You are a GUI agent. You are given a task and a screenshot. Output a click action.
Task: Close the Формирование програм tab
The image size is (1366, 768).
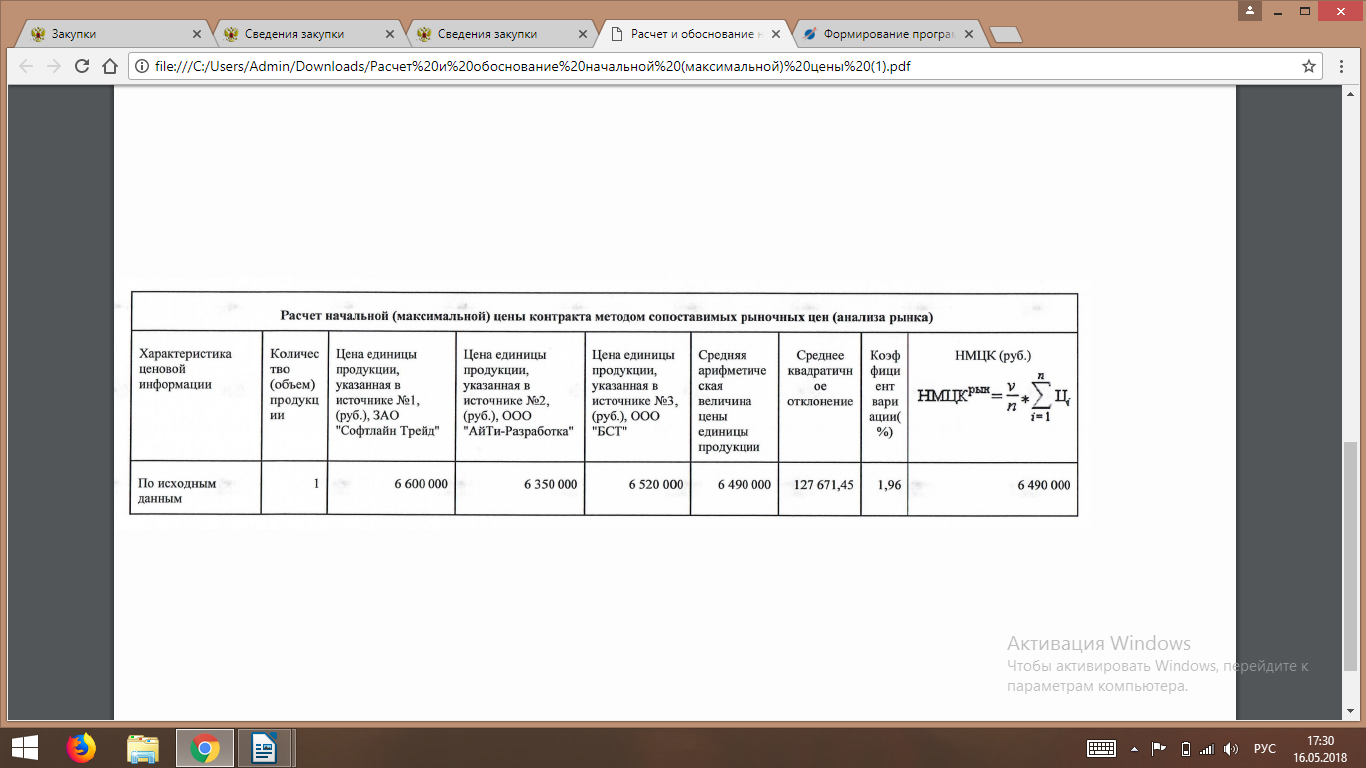tap(968, 34)
